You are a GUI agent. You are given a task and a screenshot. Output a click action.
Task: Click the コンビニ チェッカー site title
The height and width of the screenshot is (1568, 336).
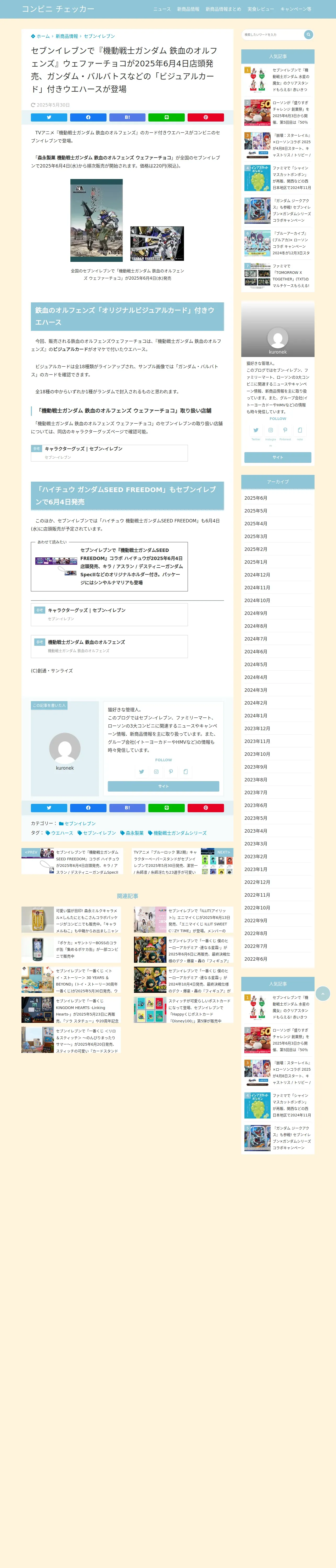tap(58, 9)
